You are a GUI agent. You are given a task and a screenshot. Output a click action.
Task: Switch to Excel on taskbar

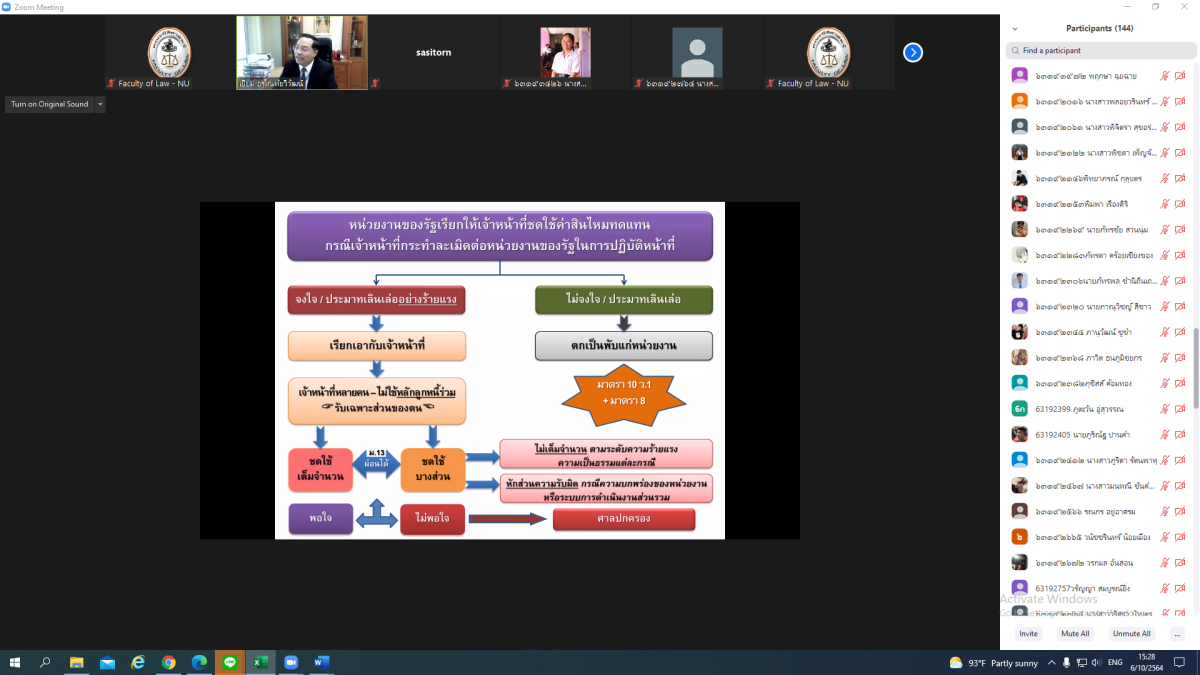261,662
